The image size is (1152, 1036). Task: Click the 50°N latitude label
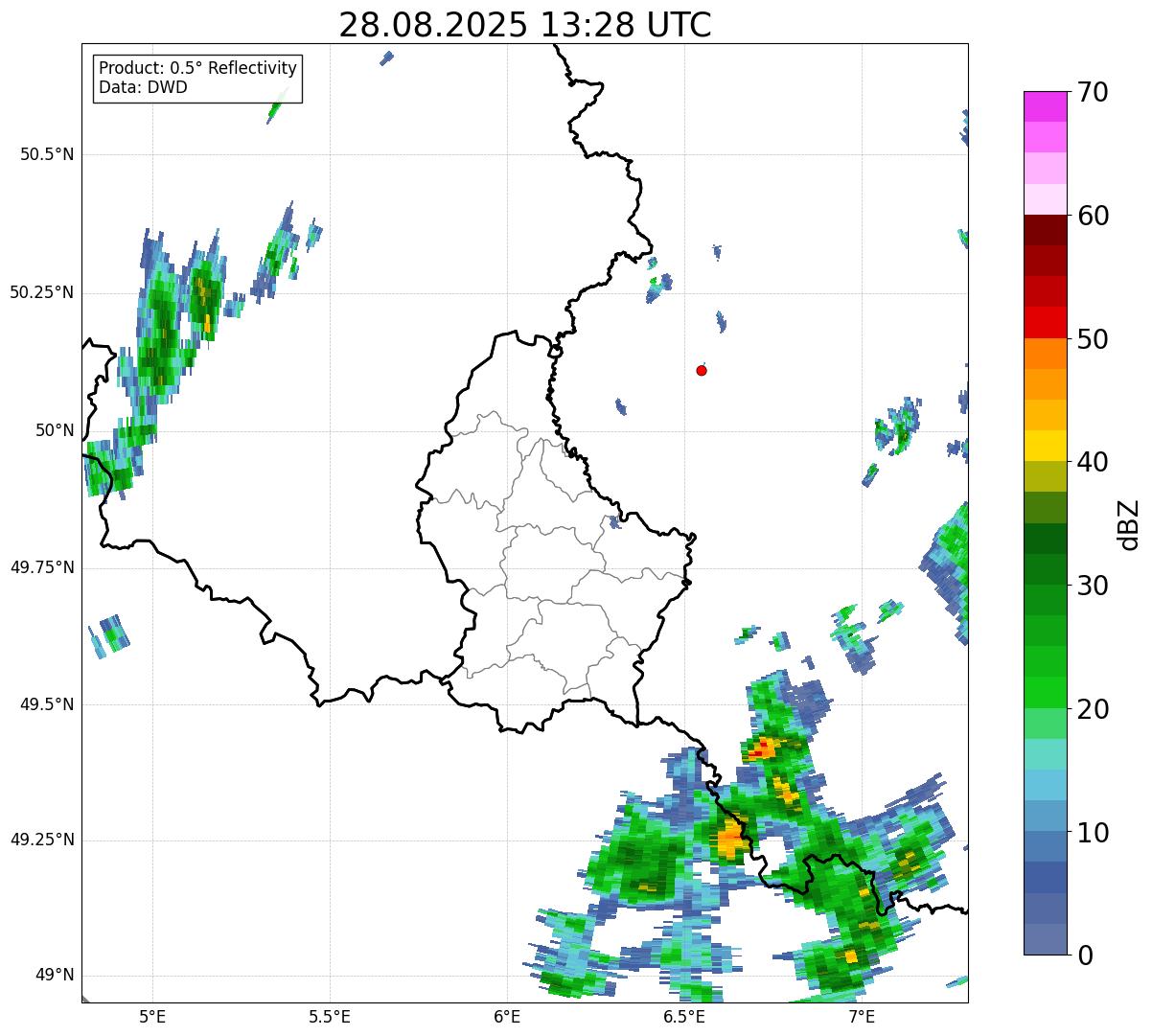coord(55,430)
